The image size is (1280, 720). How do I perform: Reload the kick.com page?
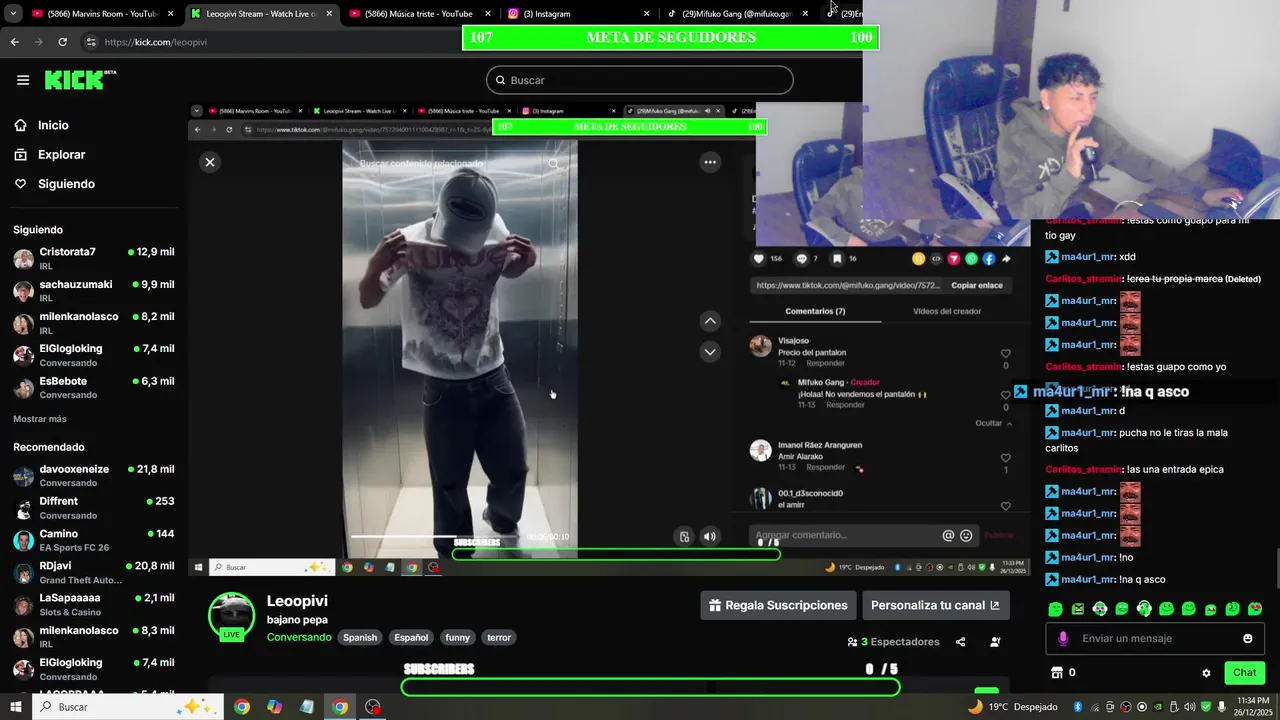coord(62,42)
